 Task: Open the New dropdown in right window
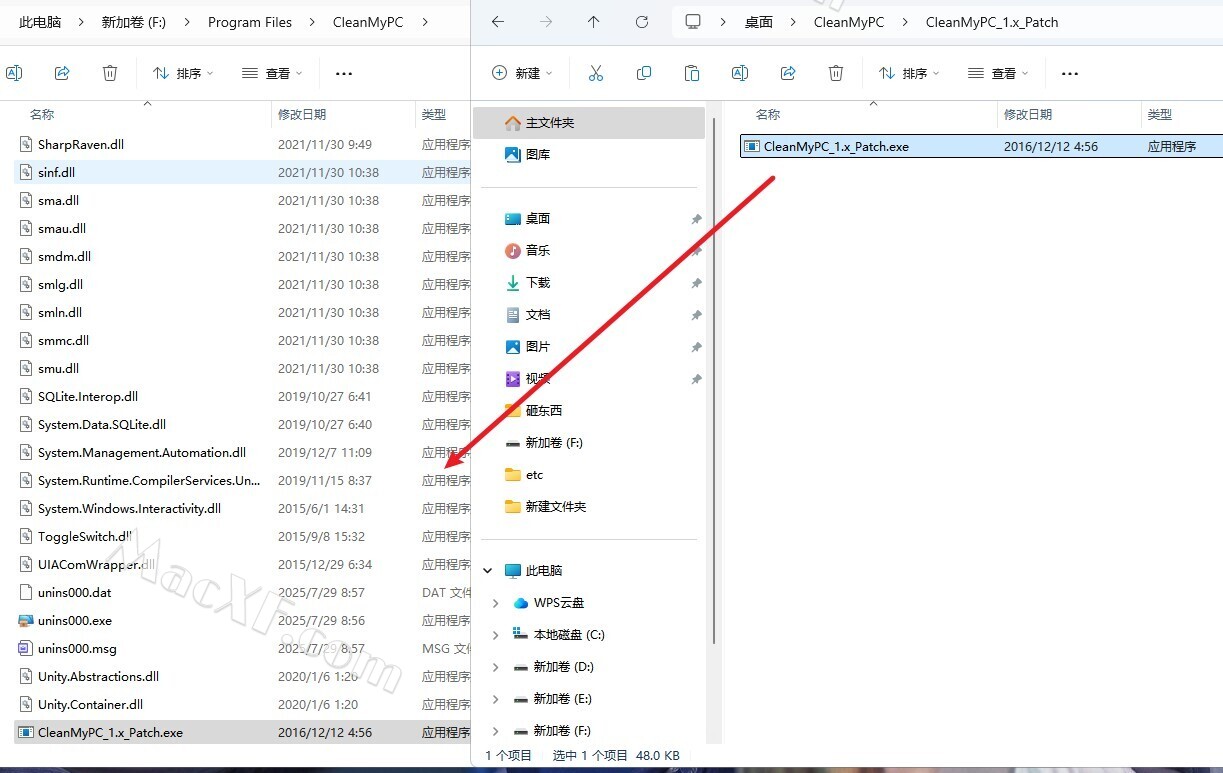pos(524,73)
